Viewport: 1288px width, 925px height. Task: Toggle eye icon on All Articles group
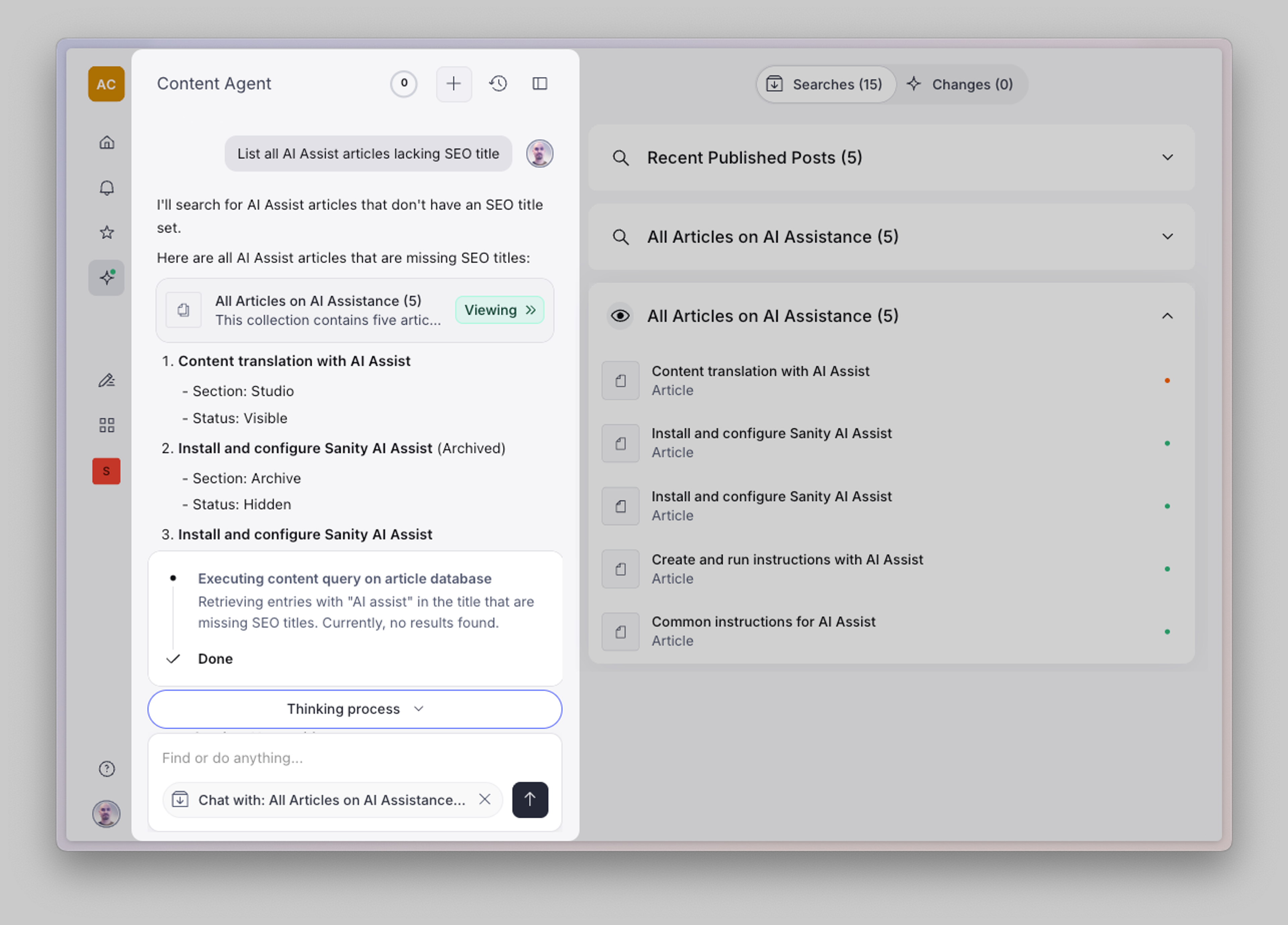620,316
